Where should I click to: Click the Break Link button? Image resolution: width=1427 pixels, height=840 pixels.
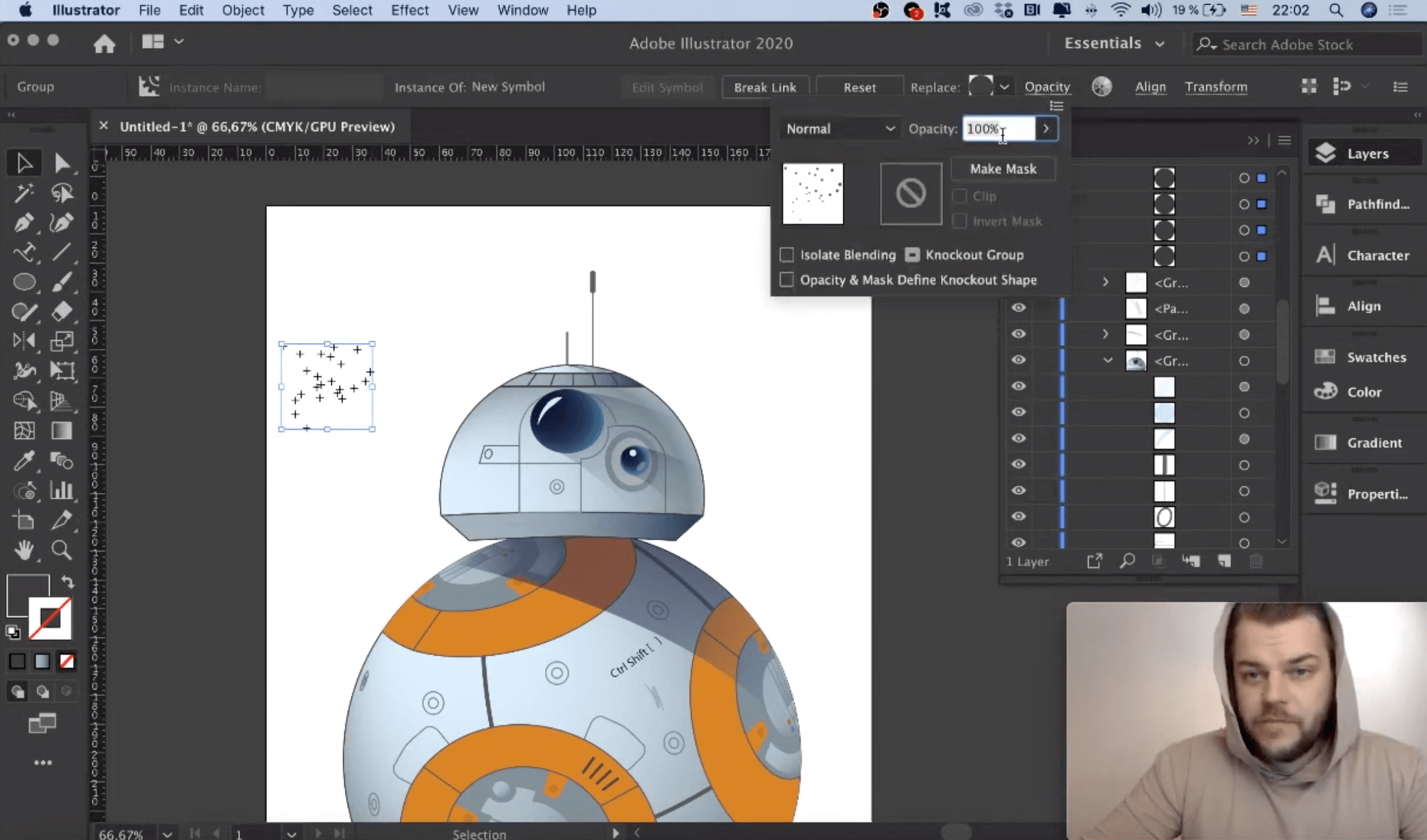[764, 87]
